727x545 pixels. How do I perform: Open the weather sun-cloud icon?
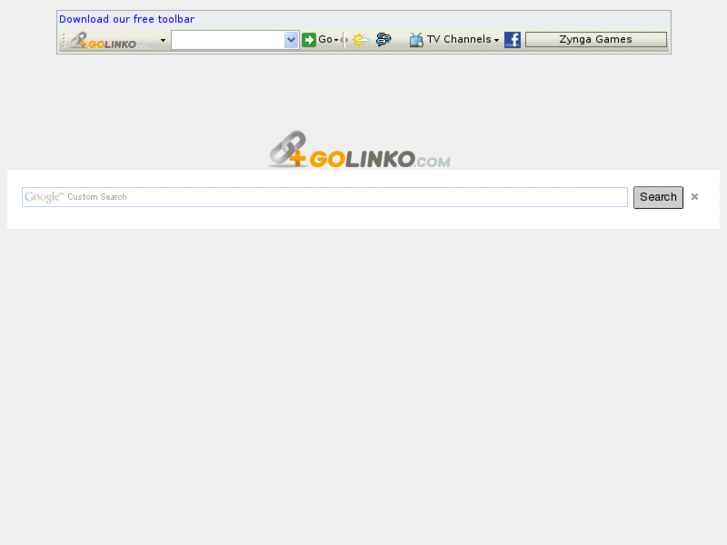click(360, 40)
